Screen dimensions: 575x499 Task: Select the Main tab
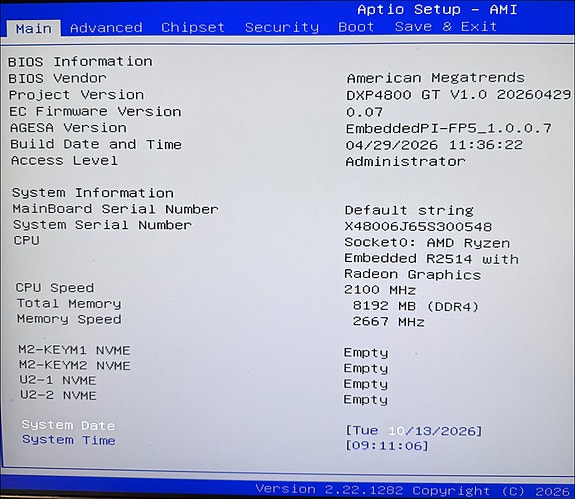pos(34,29)
